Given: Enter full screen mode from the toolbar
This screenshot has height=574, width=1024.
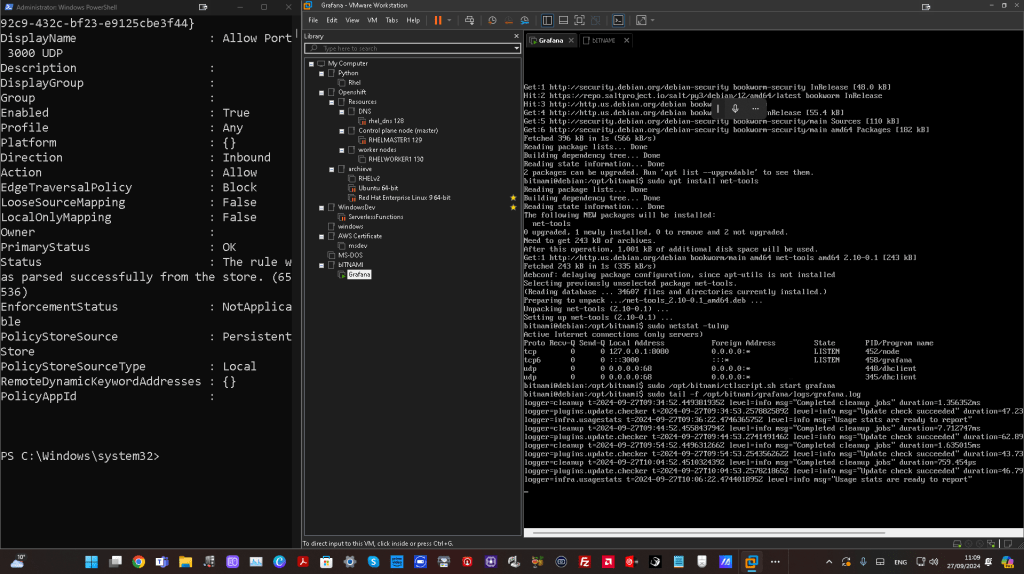Looking at the screenshot, I should click(x=579, y=20).
